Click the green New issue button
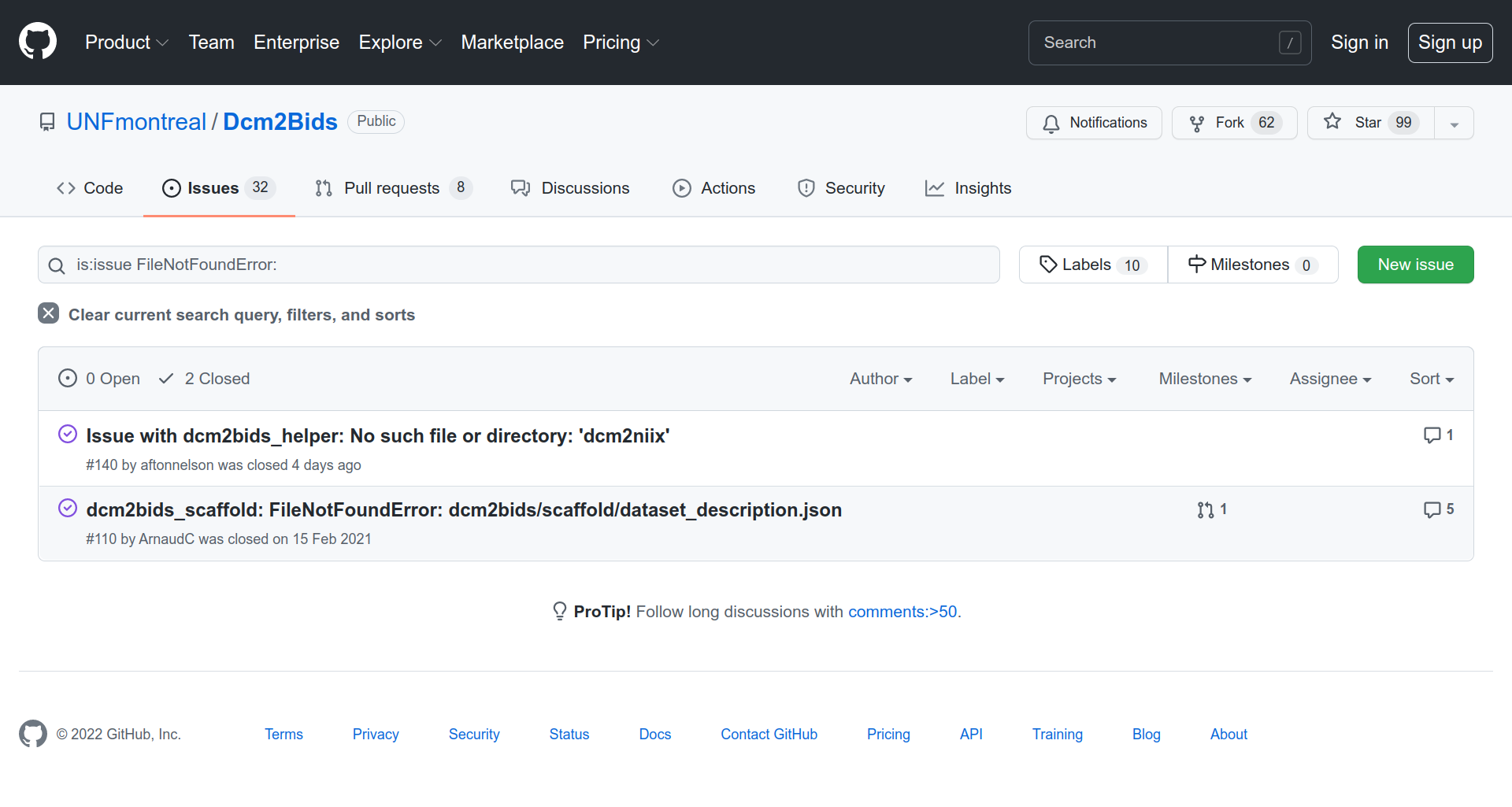Image resolution: width=1512 pixels, height=807 pixels. [1415, 265]
